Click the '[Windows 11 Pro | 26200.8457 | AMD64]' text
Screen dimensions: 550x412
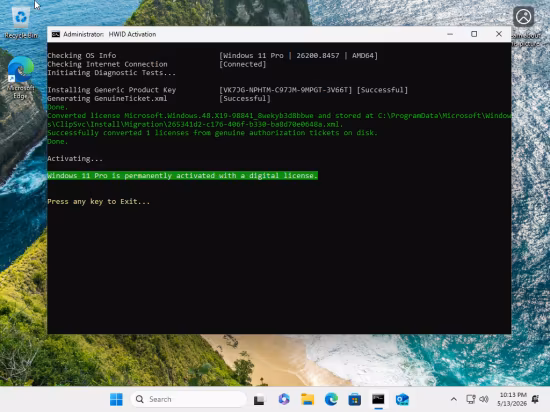(x=299, y=55)
